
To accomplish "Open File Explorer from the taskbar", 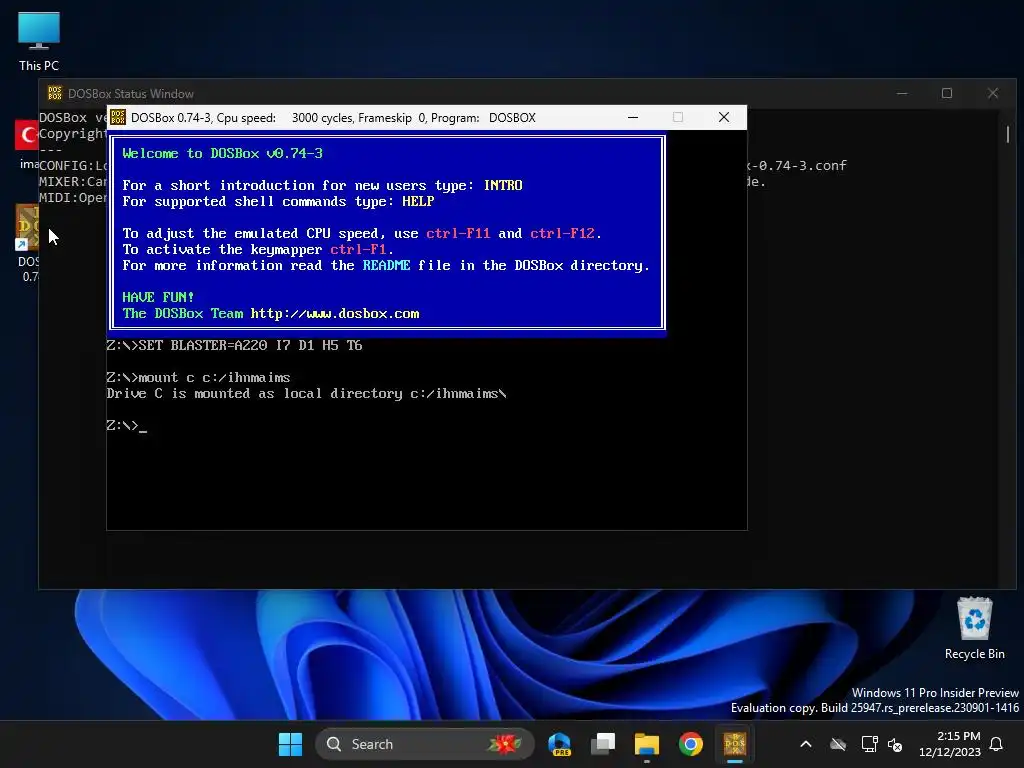I will [x=647, y=744].
